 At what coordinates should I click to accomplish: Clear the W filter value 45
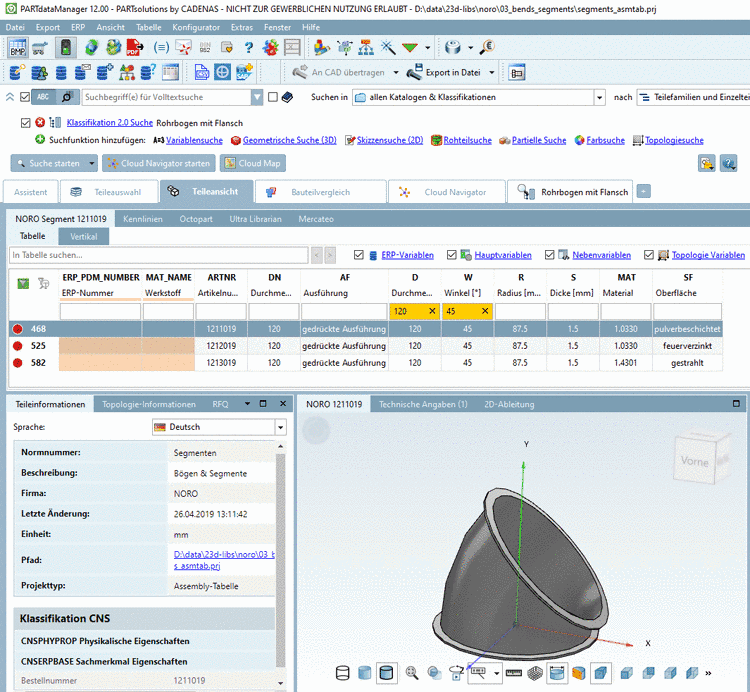coord(485,311)
